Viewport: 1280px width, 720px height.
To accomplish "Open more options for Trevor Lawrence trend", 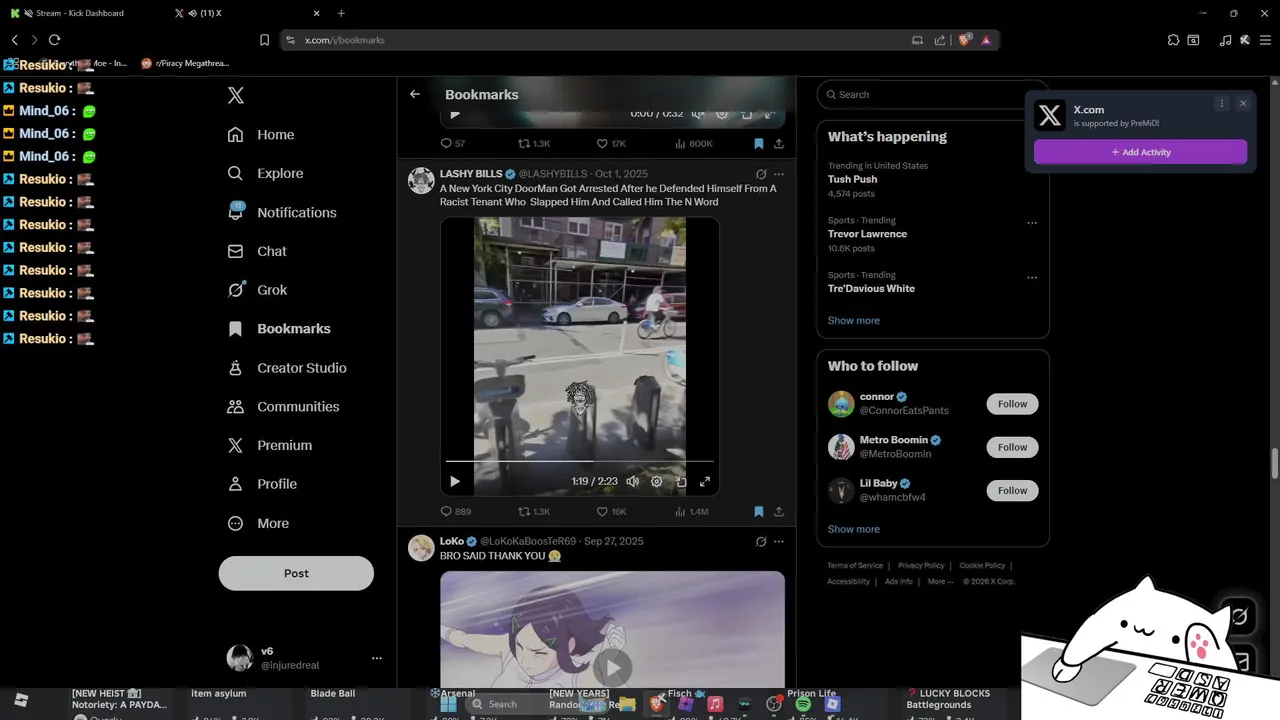I will point(1032,223).
